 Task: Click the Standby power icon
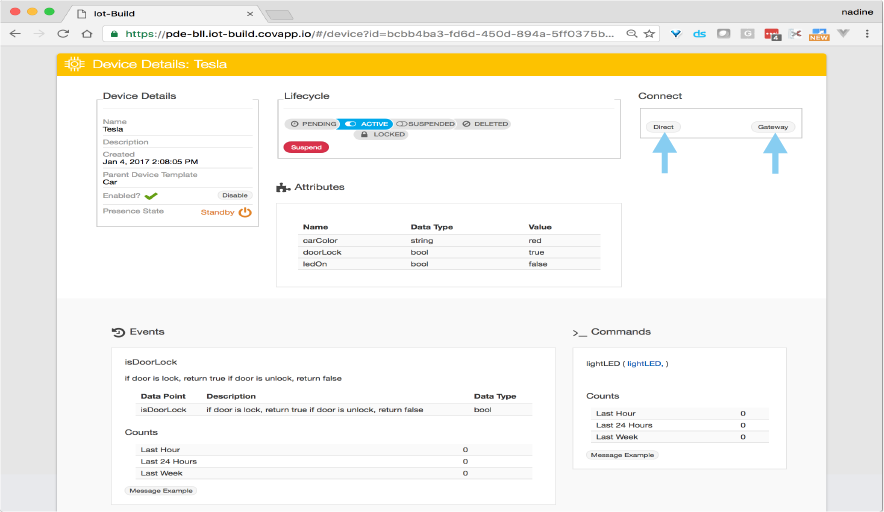click(245, 212)
